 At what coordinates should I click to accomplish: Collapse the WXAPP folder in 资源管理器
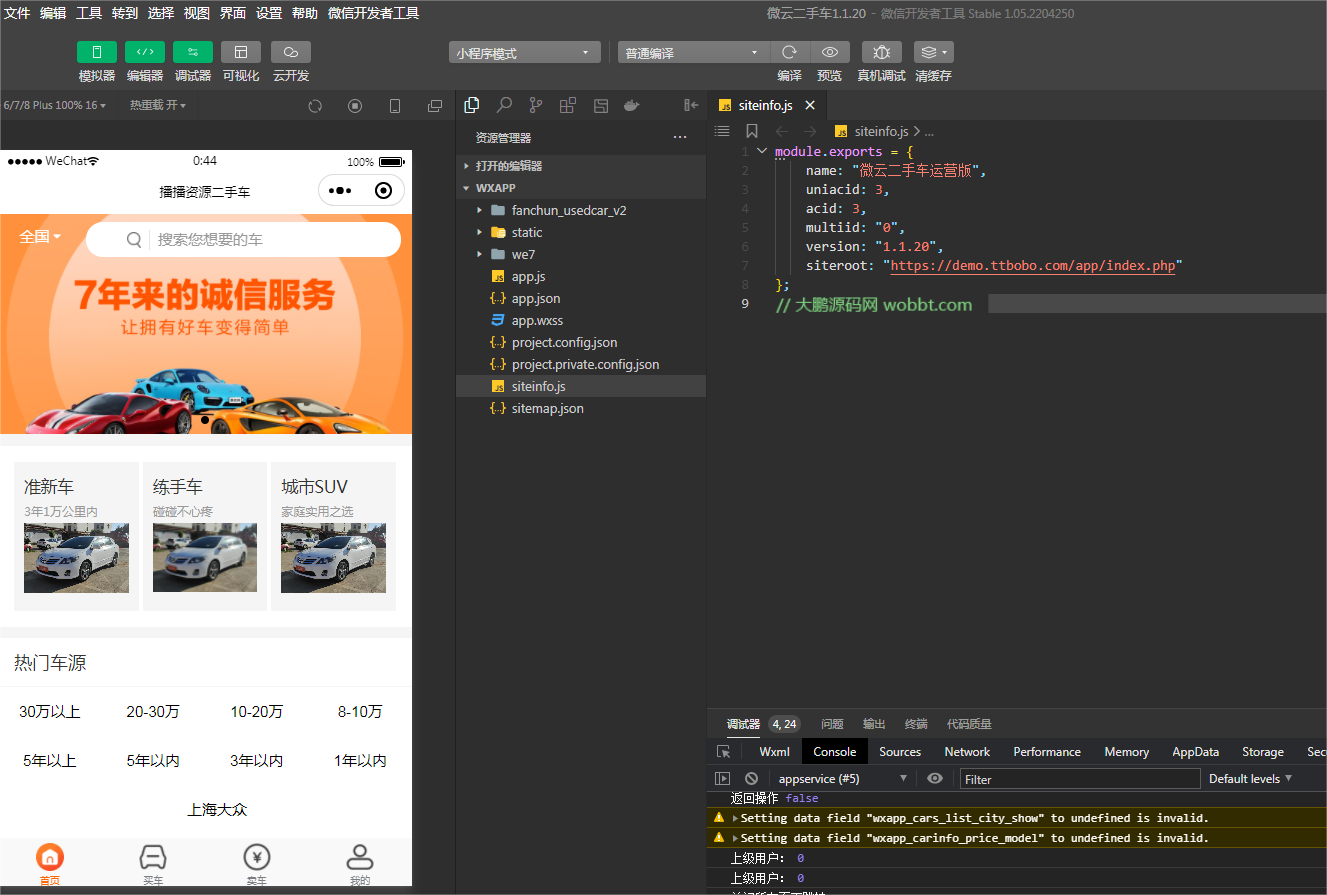click(465, 188)
